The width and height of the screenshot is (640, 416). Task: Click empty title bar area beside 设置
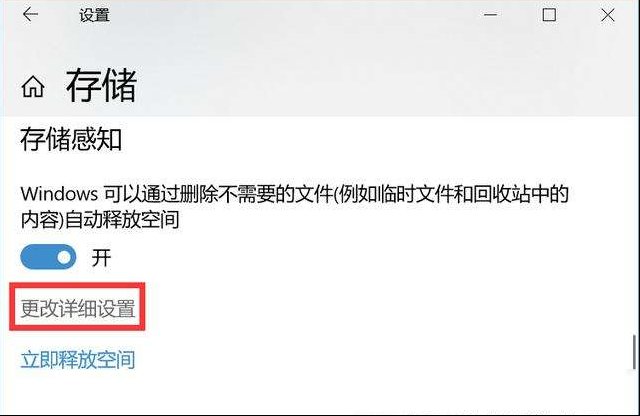point(294,16)
